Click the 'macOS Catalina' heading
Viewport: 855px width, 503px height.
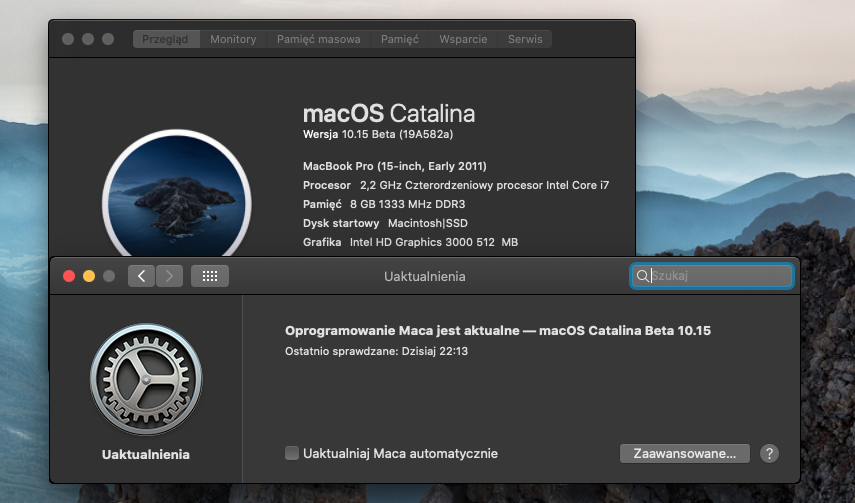pos(389,113)
